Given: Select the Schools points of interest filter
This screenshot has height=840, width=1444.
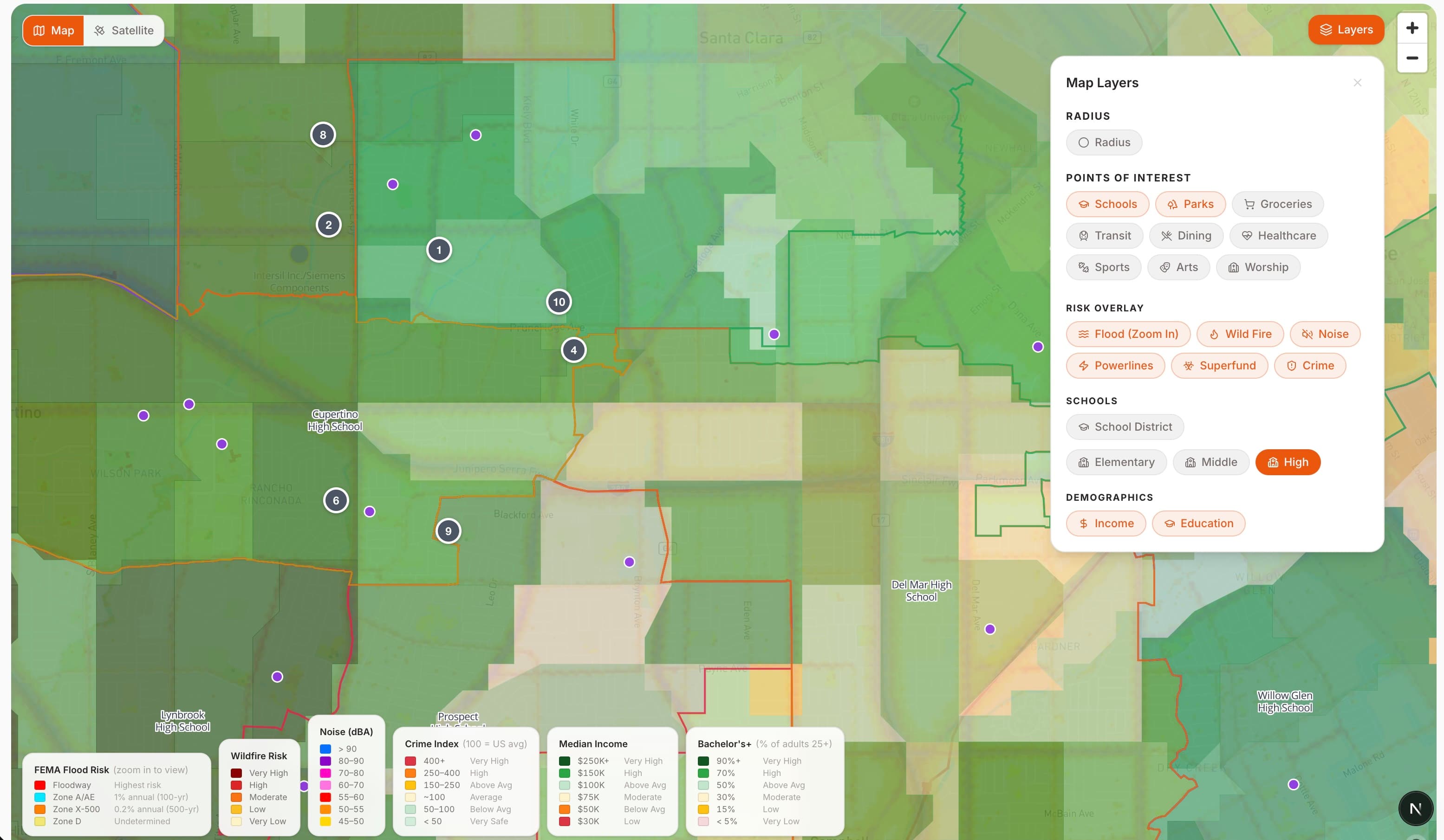Looking at the screenshot, I should [x=1106, y=204].
